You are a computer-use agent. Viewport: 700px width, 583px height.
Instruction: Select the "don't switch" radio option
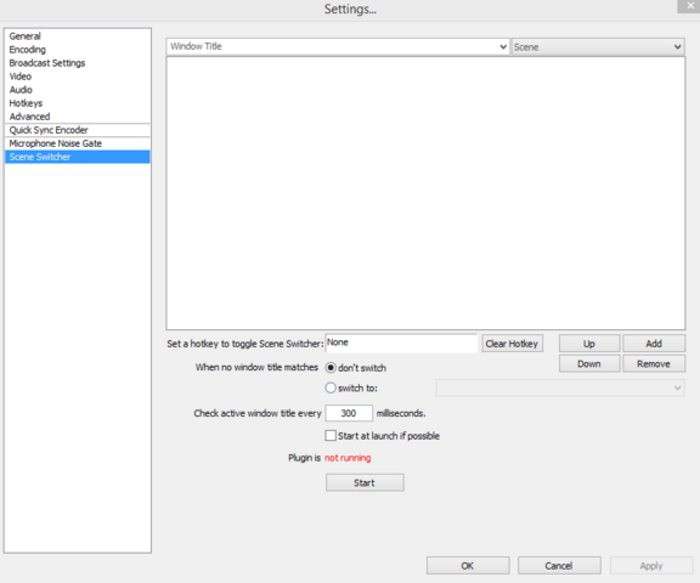(331, 368)
